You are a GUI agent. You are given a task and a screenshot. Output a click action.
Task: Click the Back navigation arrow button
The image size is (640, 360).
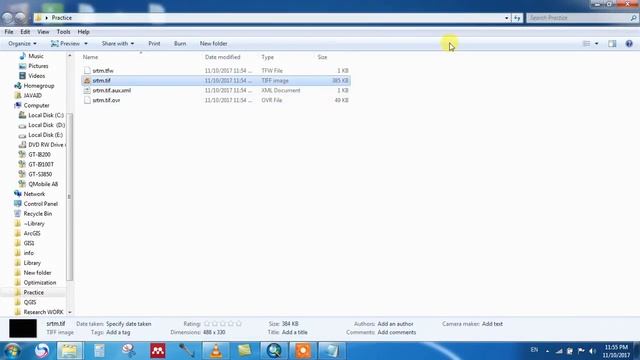pos(8,18)
